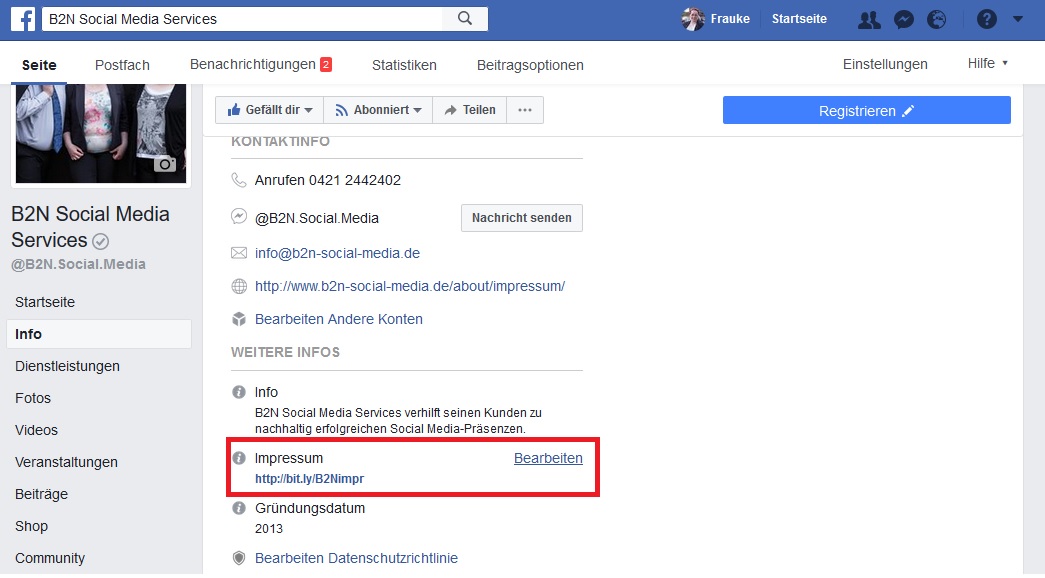The width and height of the screenshot is (1045, 578).
Task: Click the globe icon beside website URL
Action: pyautogui.click(x=239, y=287)
